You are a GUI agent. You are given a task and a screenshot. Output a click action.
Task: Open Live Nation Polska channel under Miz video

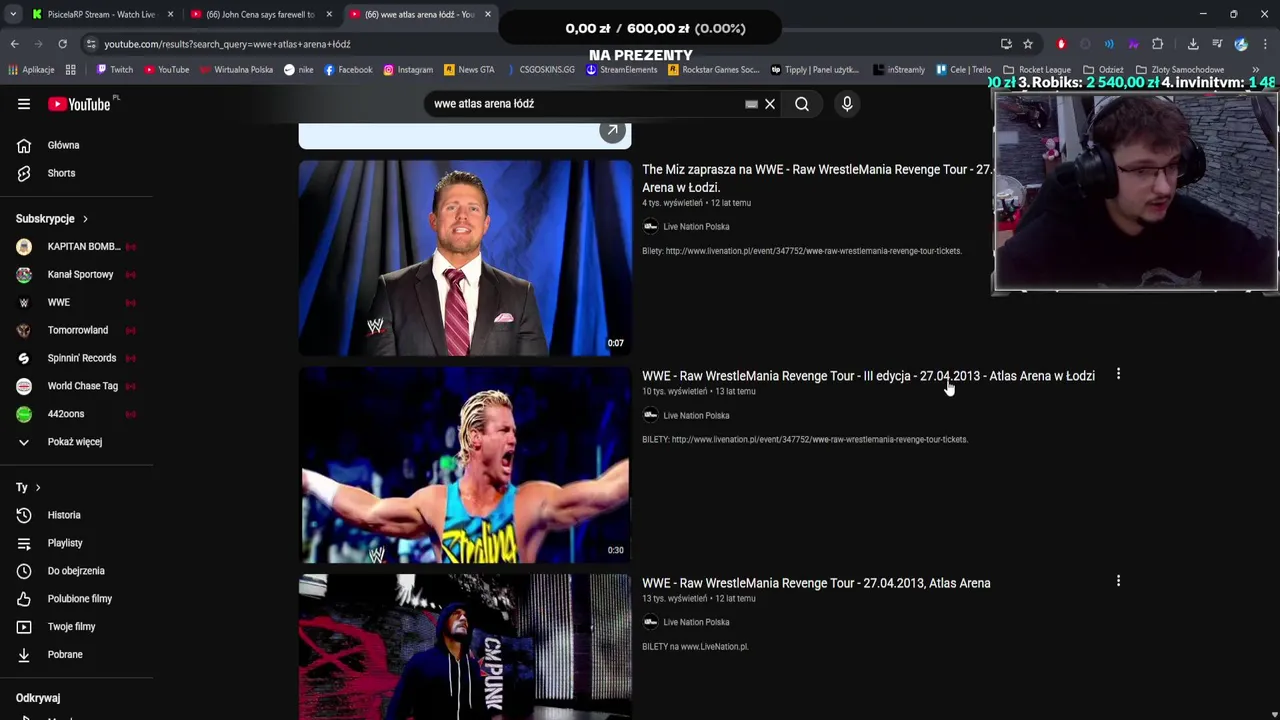696,227
